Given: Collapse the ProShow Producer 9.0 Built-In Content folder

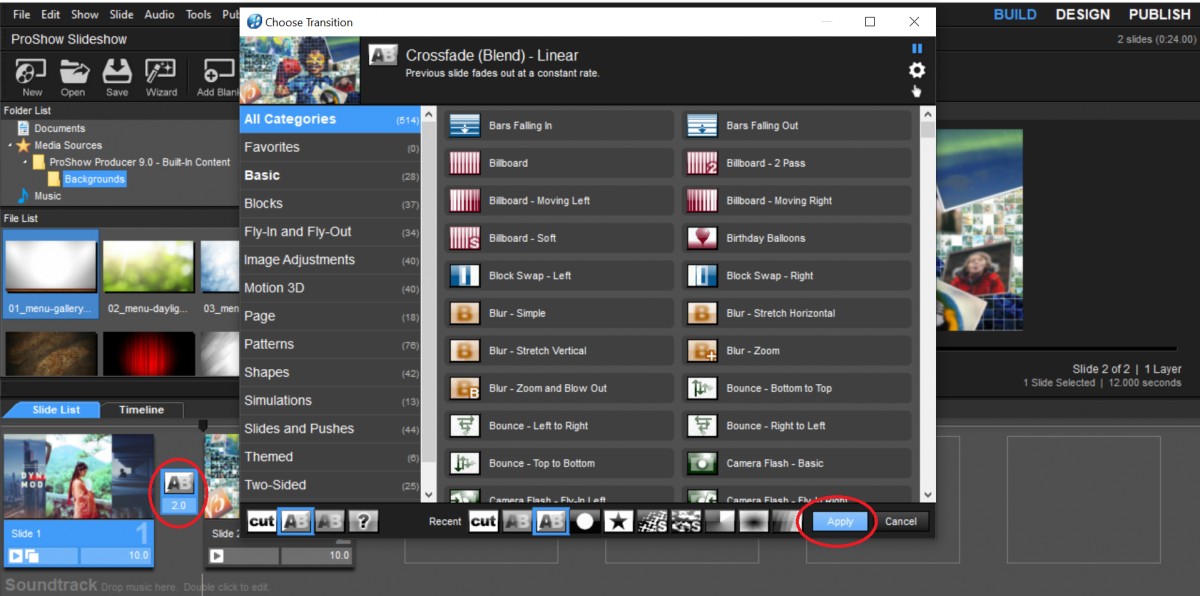Looking at the screenshot, I should (25, 162).
